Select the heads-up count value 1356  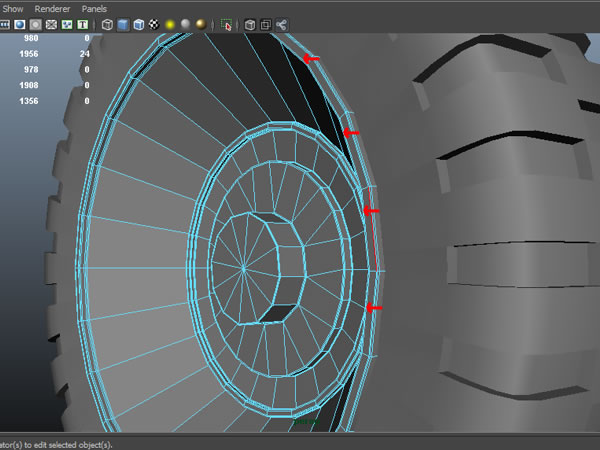[x=29, y=101]
